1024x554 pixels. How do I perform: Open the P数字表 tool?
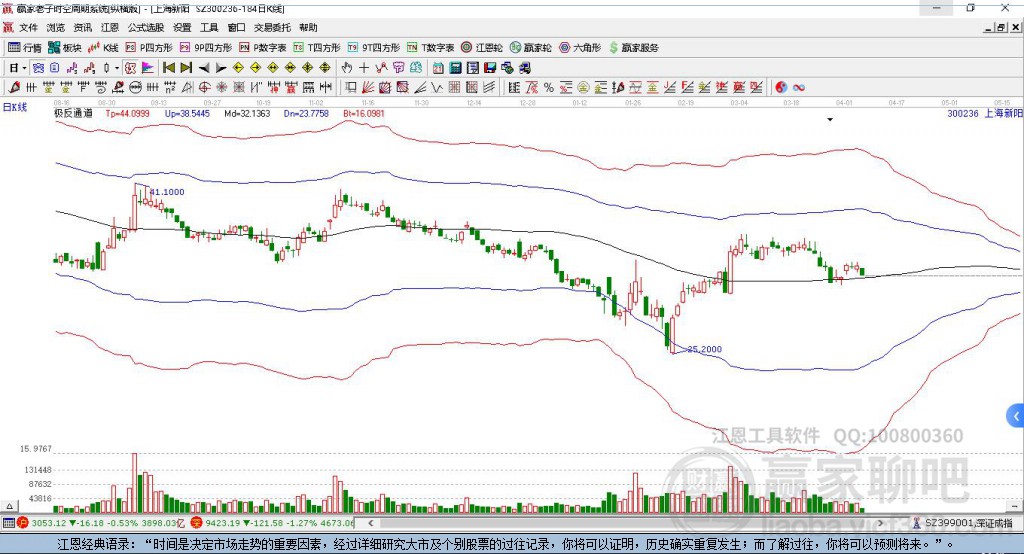pos(263,48)
